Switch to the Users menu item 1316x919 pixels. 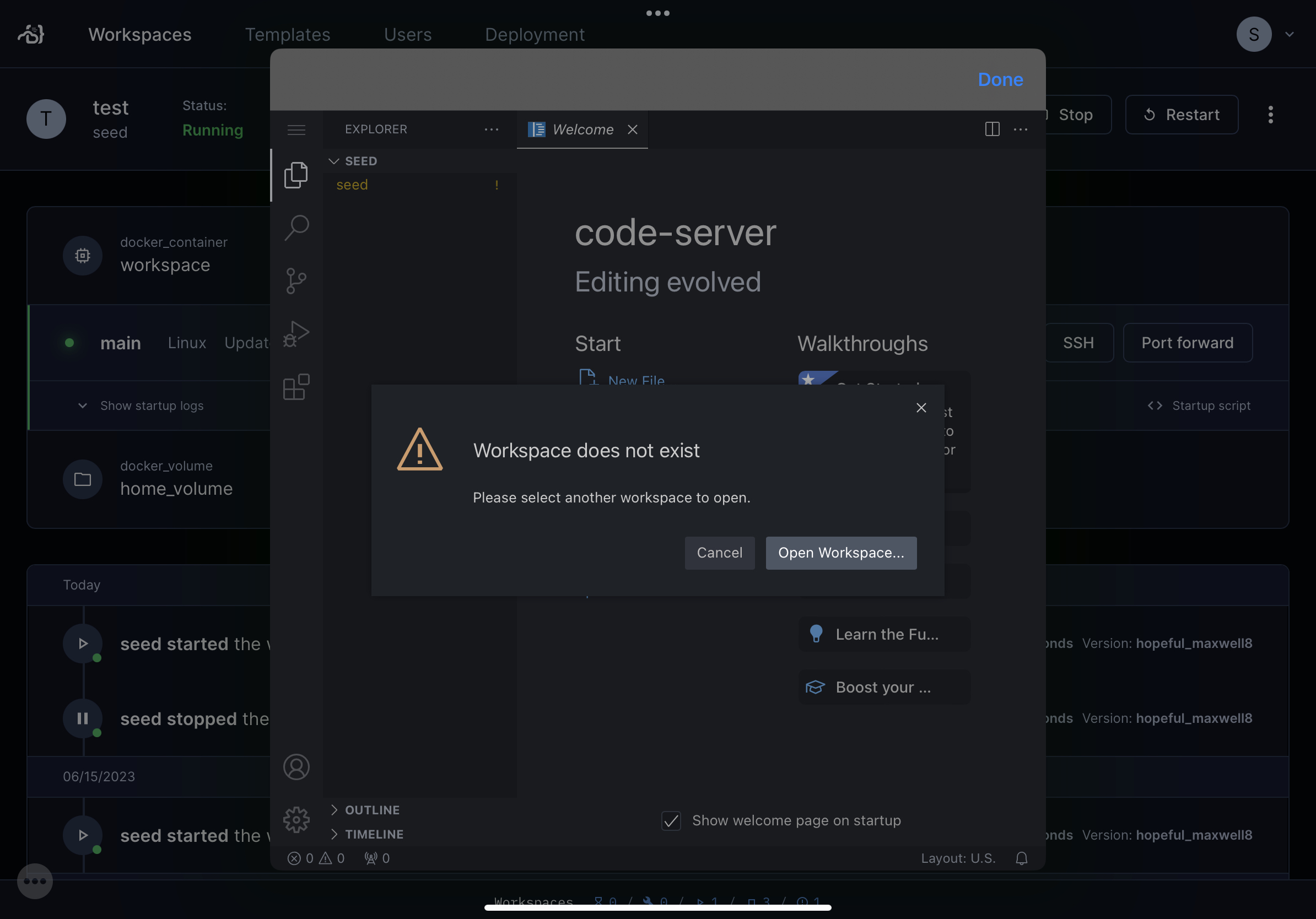pyautogui.click(x=408, y=34)
